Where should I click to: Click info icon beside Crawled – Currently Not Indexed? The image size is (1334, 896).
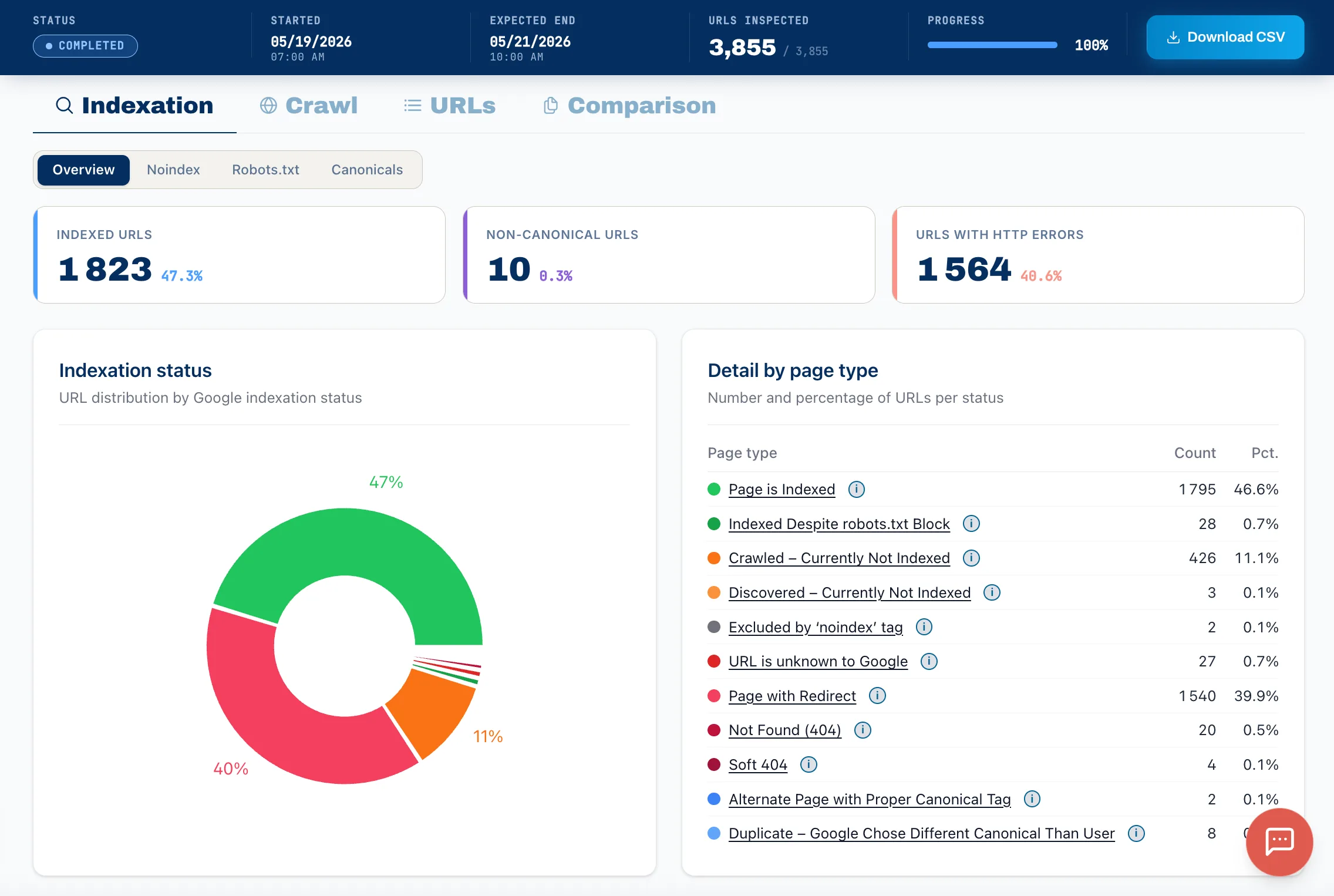(x=971, y=558)
